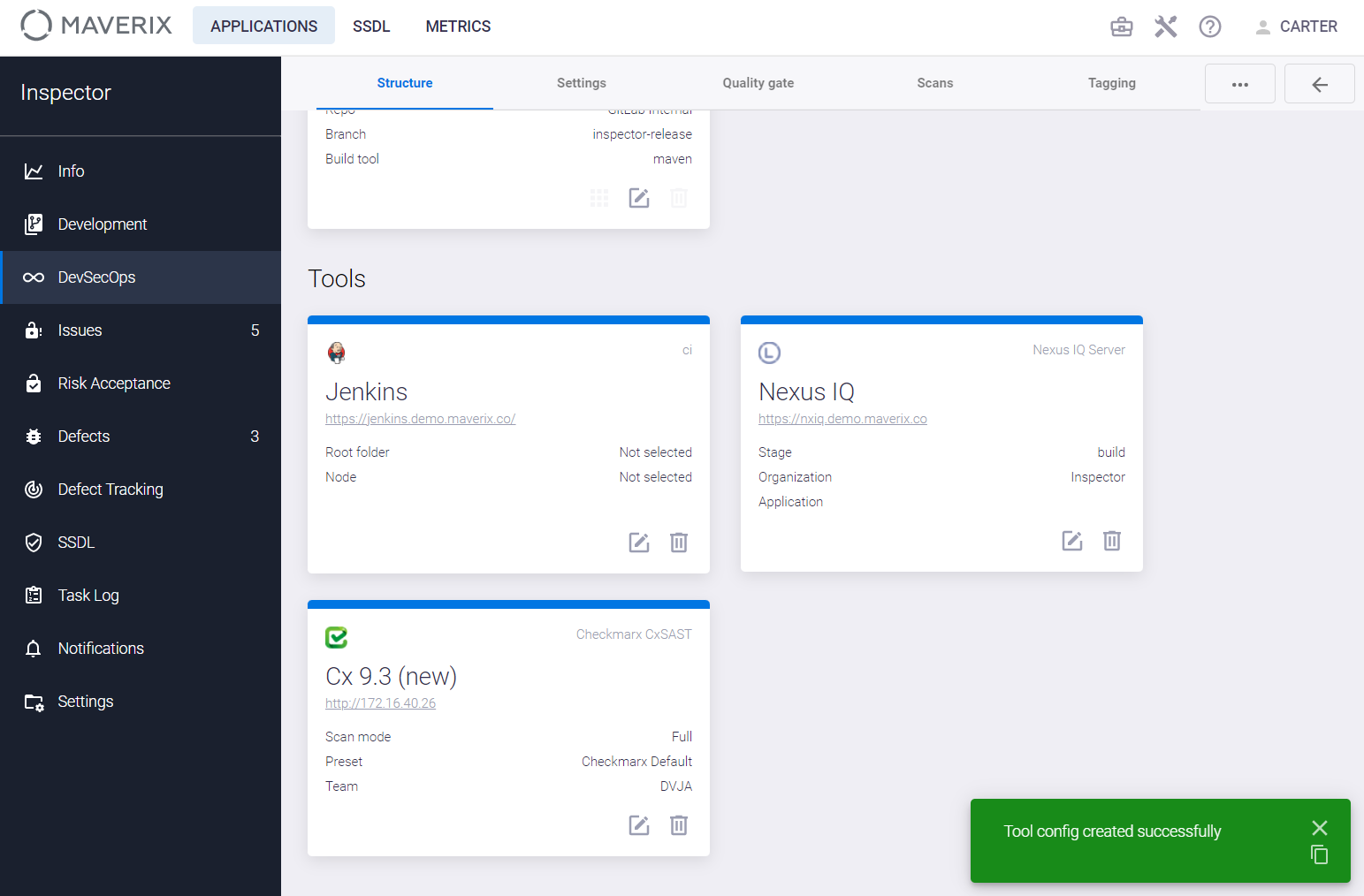1364x896 pixels.
Task: Open Info in the sidebar
Action: coord(141,171)
